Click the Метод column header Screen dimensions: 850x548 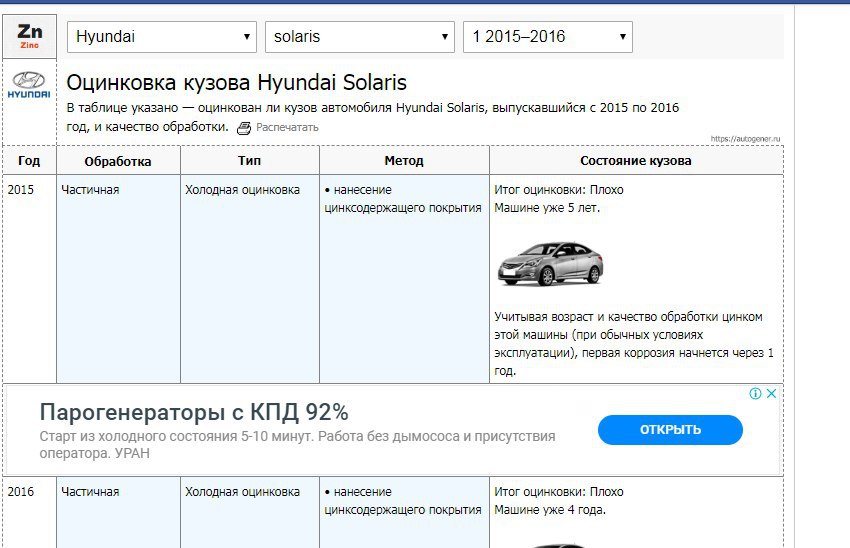(404, 160)
